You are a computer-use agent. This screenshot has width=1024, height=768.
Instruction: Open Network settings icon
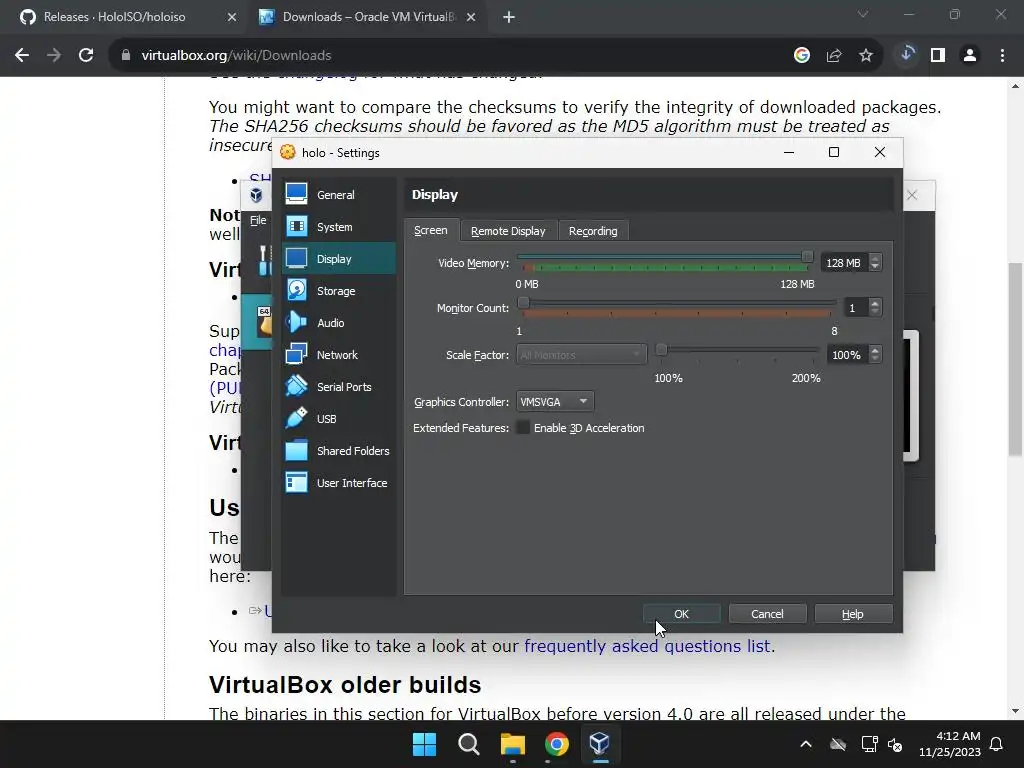click(296, 354)
